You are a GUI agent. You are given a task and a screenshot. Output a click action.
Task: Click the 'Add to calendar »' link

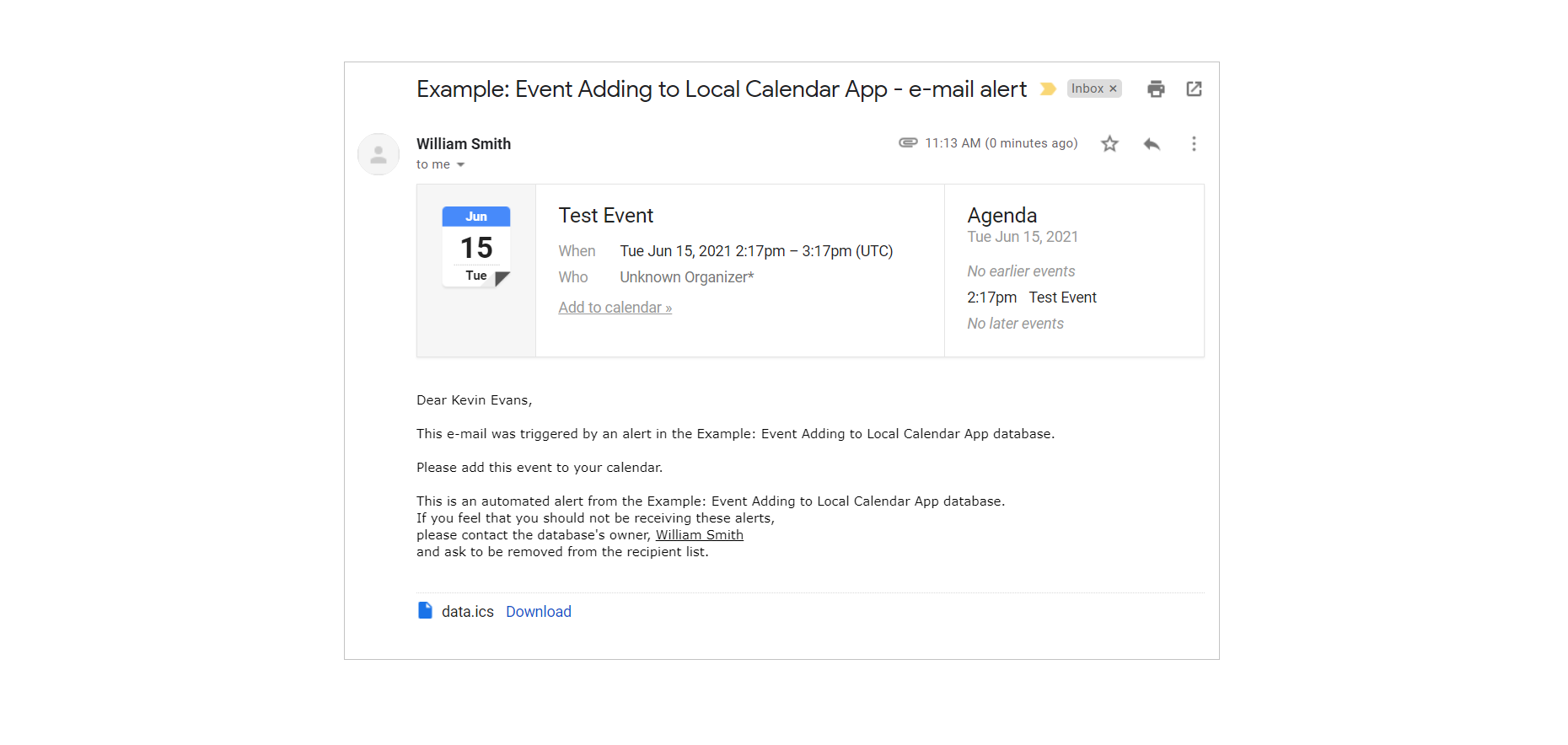(x=615, y=308)
